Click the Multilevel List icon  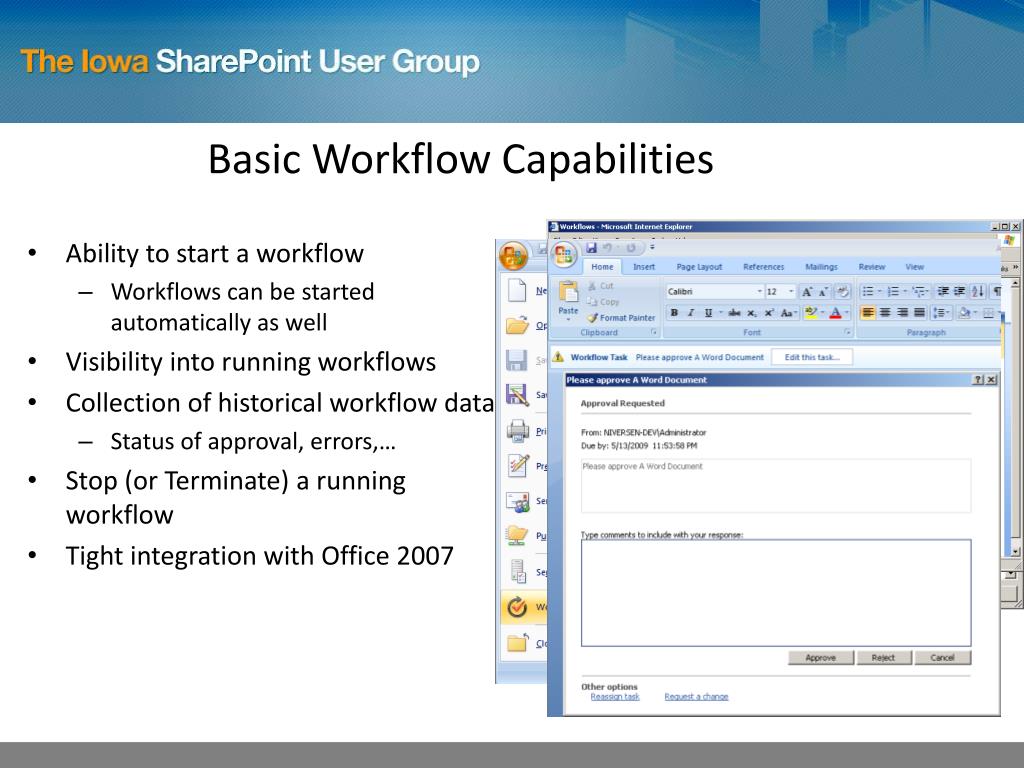(x=919, y=291)
